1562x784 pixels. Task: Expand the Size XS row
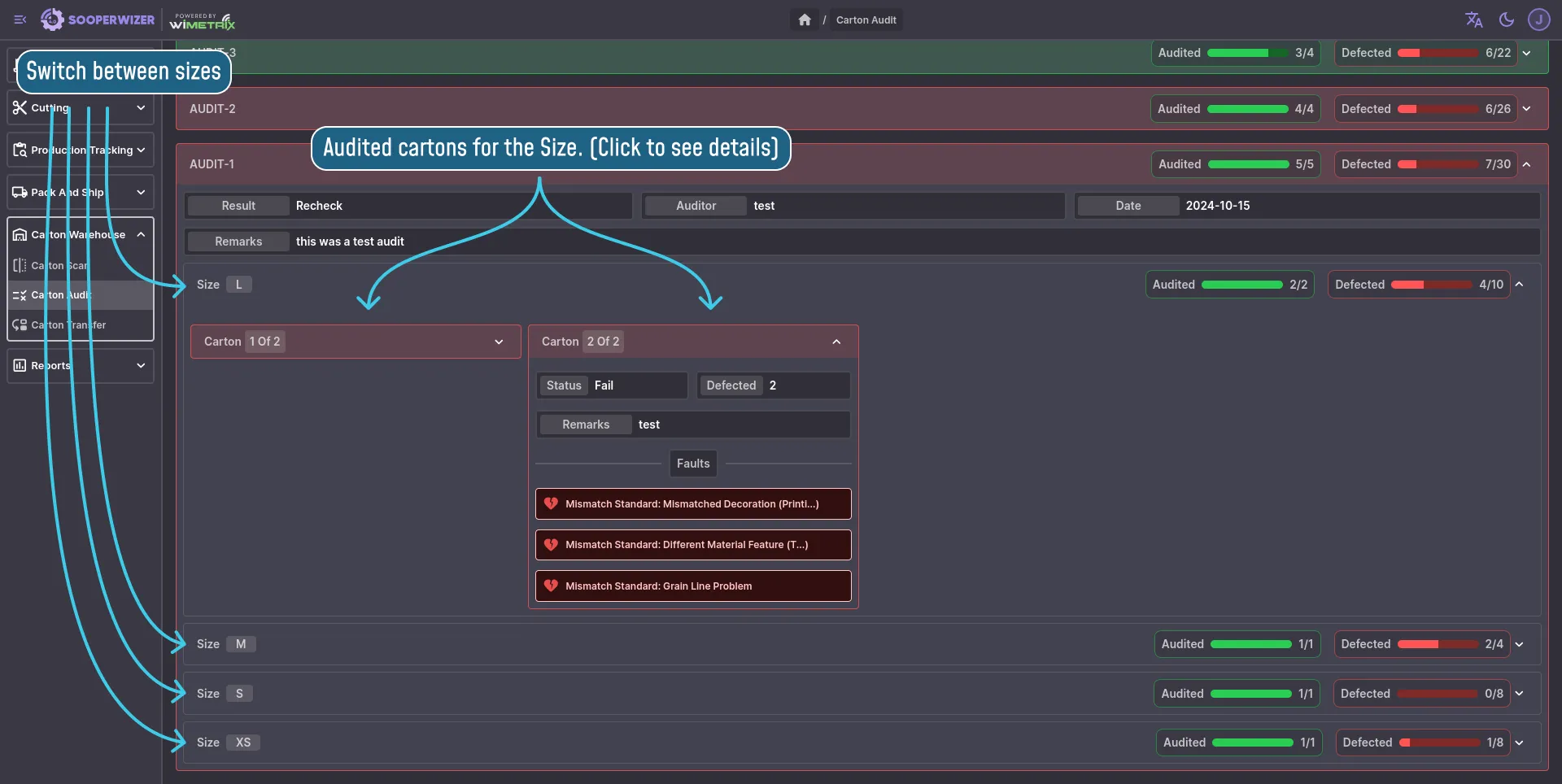coord(1519,743)
